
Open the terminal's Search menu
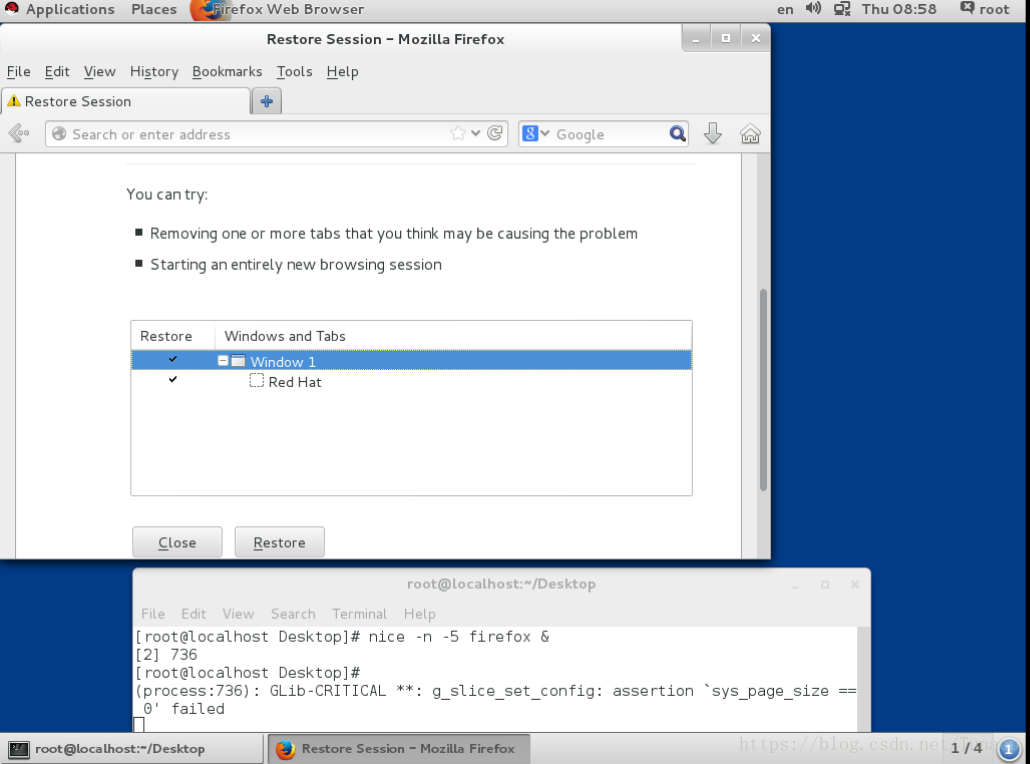pos(293,614)
